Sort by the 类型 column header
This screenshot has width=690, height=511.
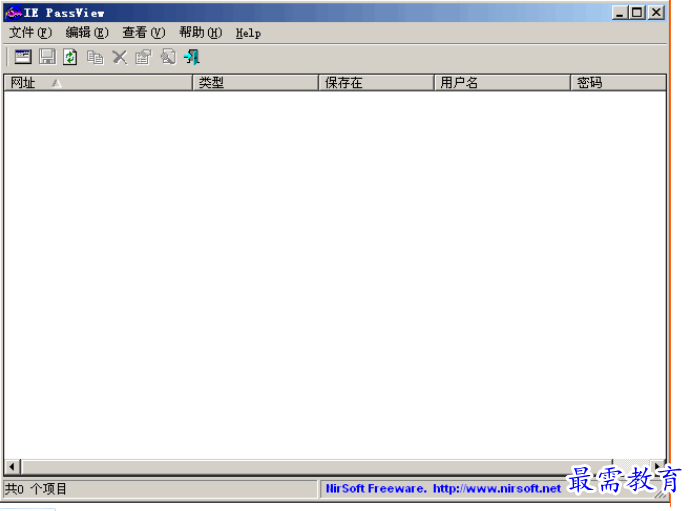(255, 82)
